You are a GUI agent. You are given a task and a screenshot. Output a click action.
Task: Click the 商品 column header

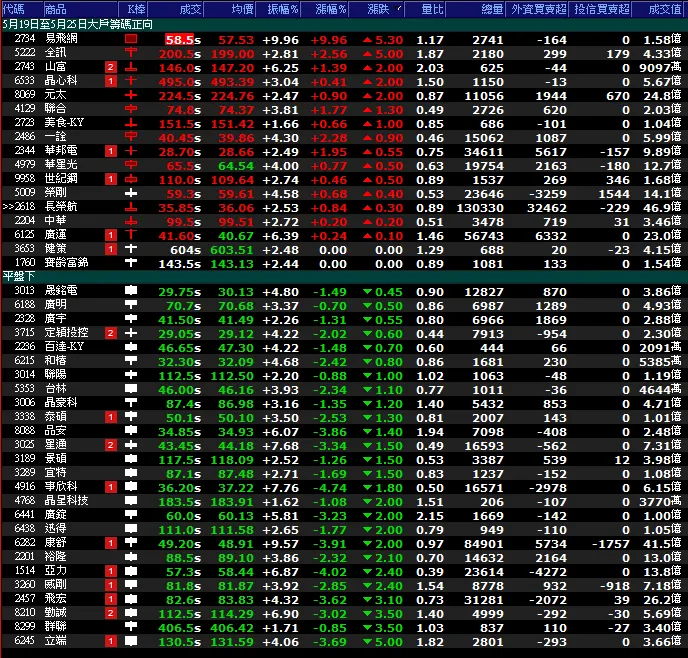point(80,9)
